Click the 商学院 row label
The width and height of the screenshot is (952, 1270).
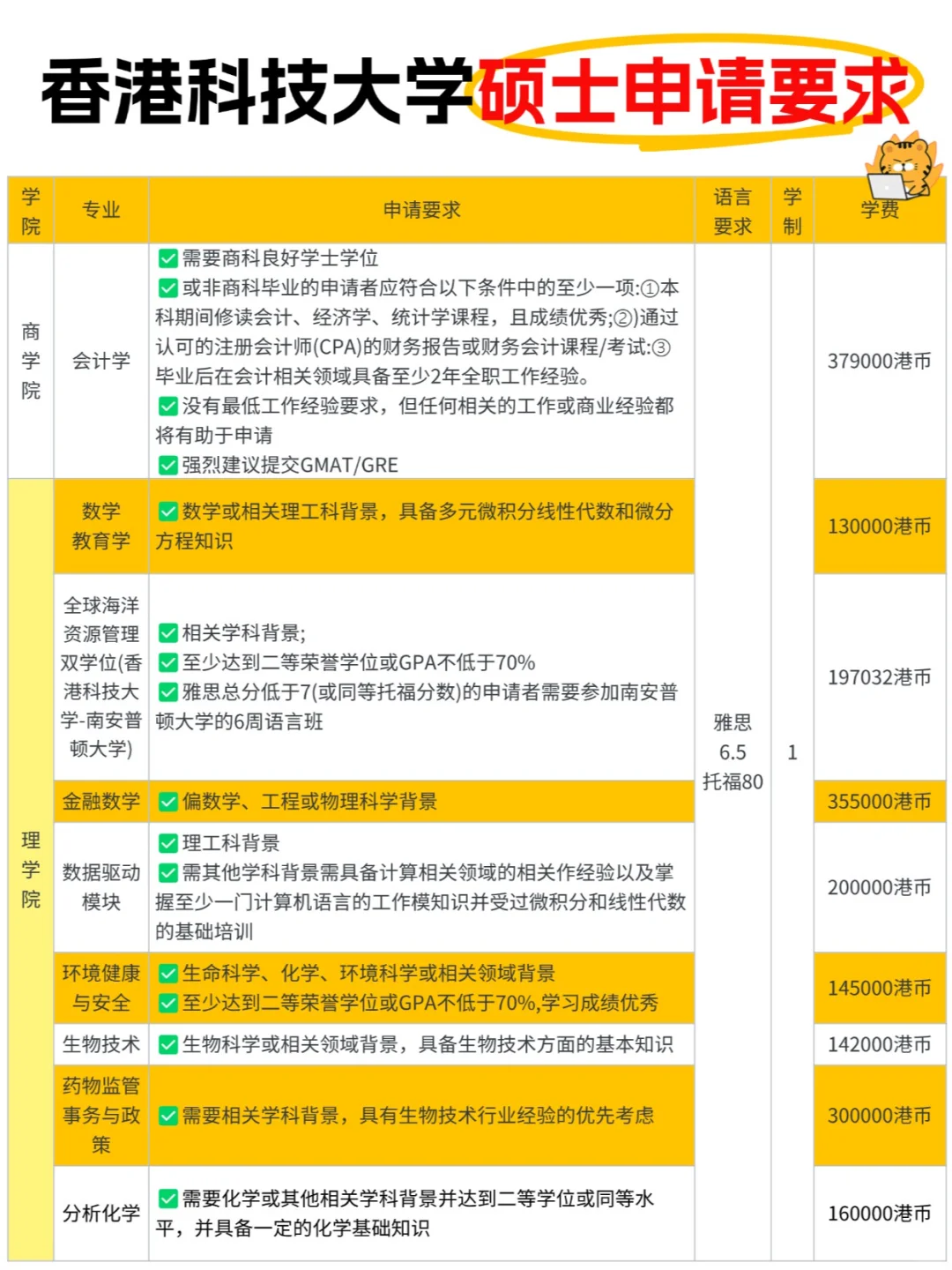(x=29, y=361)
